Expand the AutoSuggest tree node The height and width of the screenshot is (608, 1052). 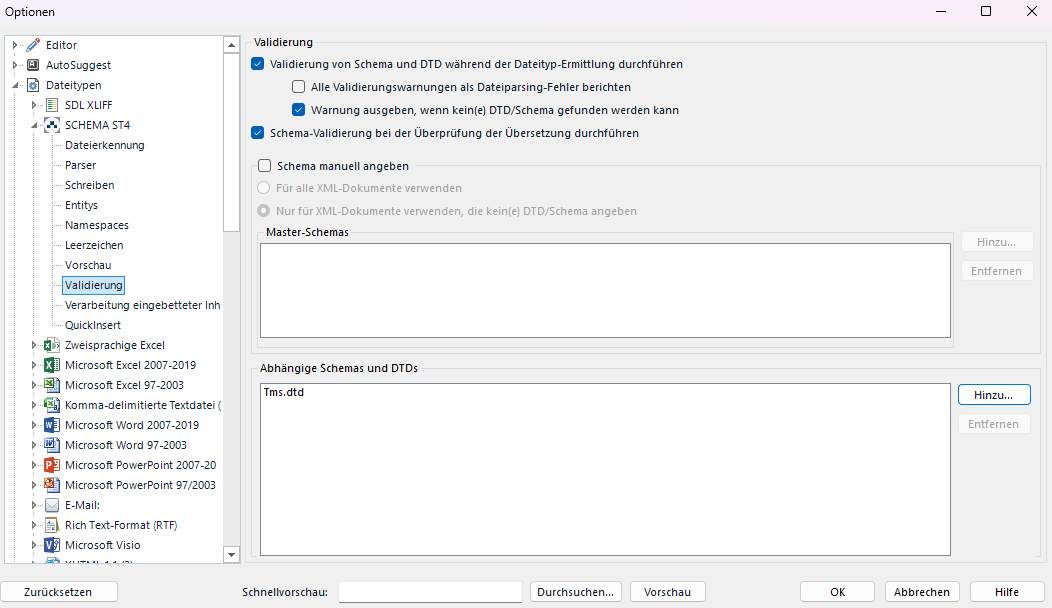click(x=15, y=64)
